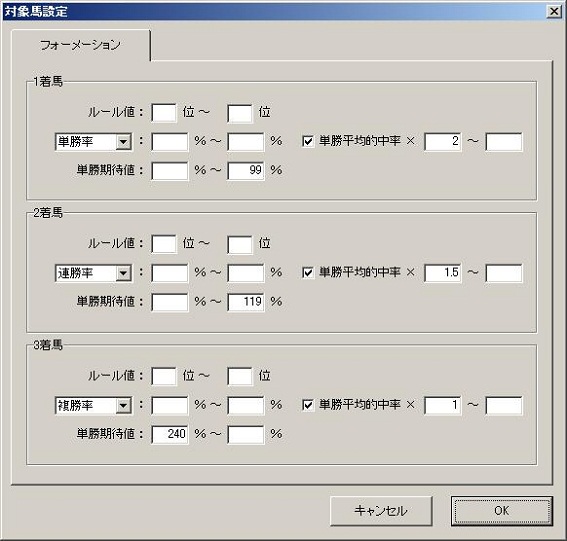This screenshot has height=541, width=567.
Task: Click the 3着馬 multiplier field showing 1
Action: pos(442,405)
